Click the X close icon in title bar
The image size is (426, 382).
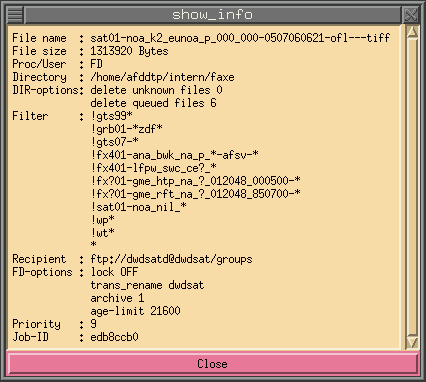tap(410, 15)
